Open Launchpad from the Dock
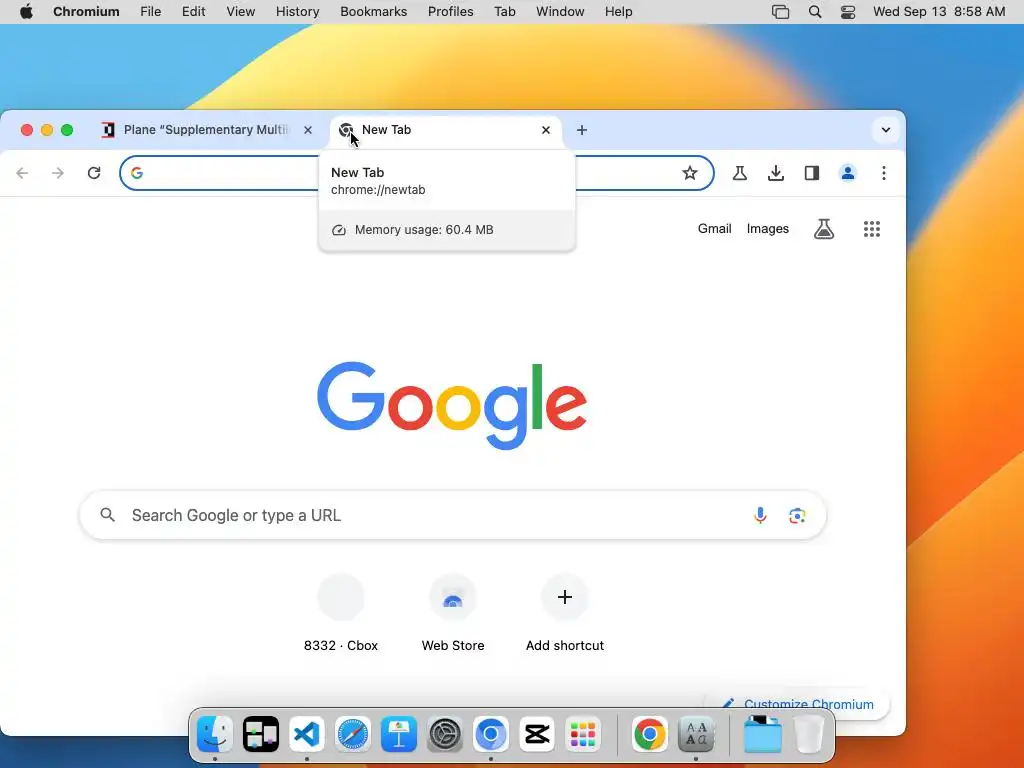 (x=583, y=734)
